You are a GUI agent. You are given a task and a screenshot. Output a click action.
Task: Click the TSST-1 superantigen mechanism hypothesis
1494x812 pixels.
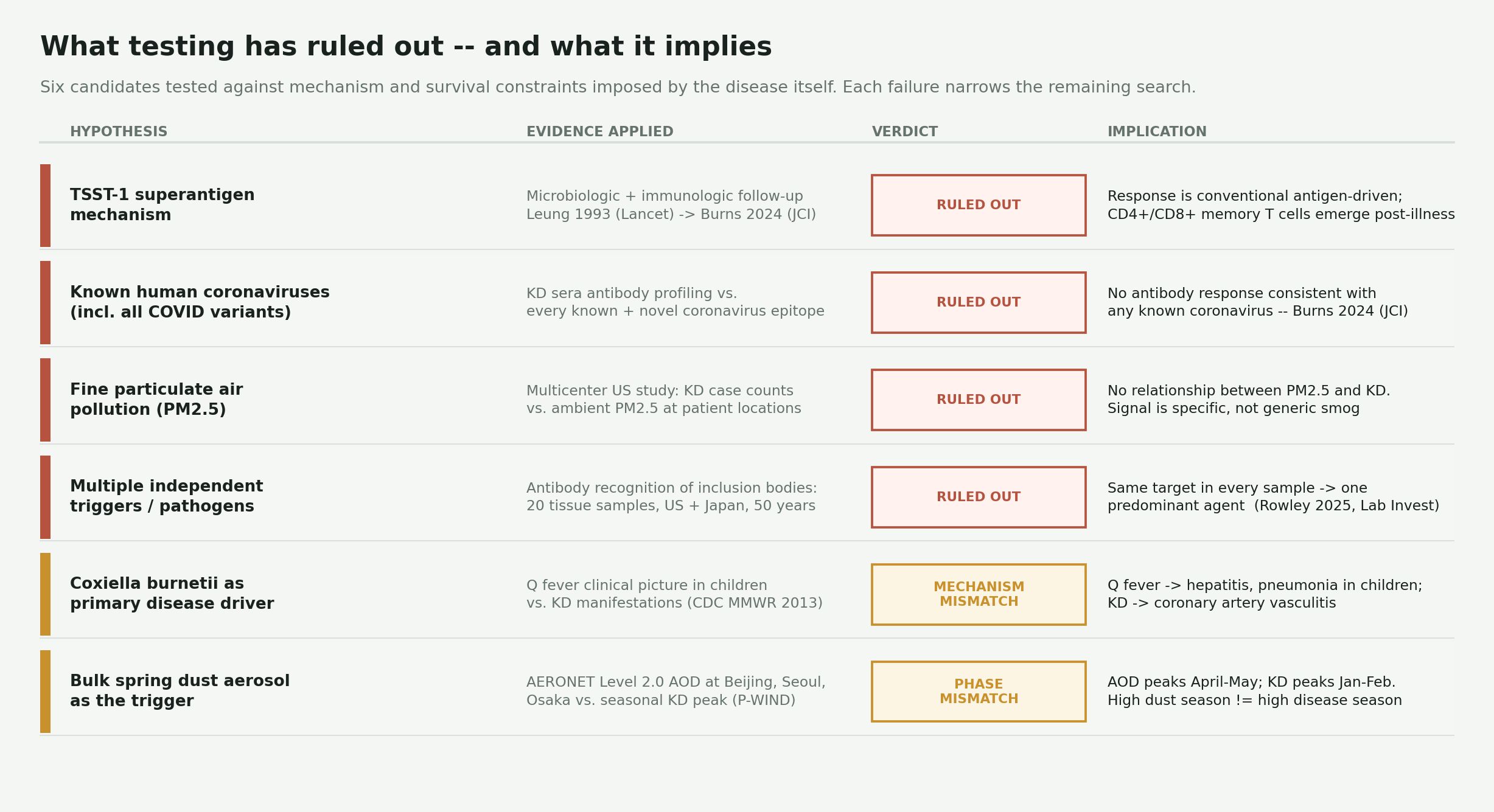tap(162, 205)
